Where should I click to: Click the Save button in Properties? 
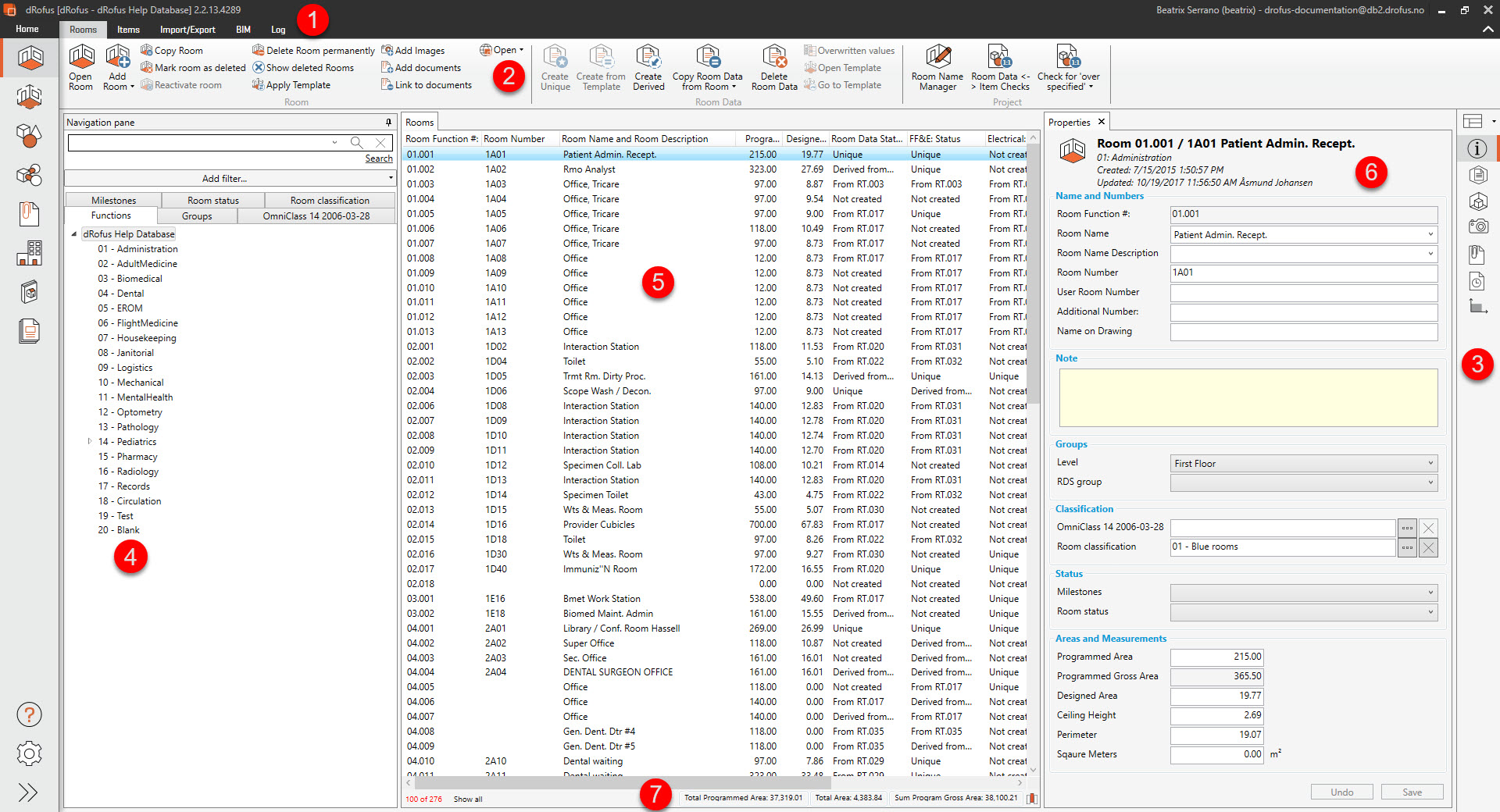[1412, 792]
